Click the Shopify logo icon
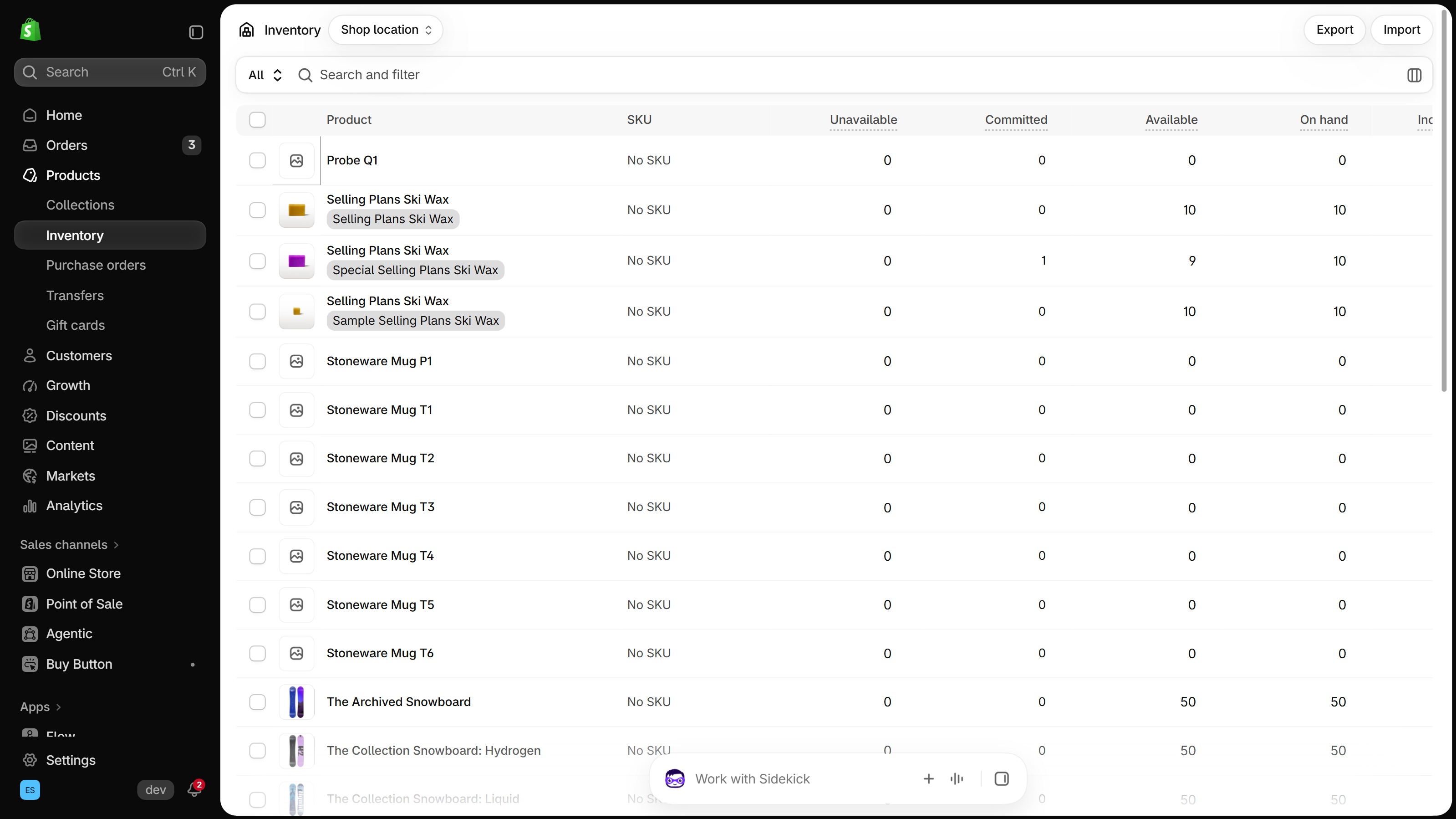1456x819 pixels. coord(31,30)
